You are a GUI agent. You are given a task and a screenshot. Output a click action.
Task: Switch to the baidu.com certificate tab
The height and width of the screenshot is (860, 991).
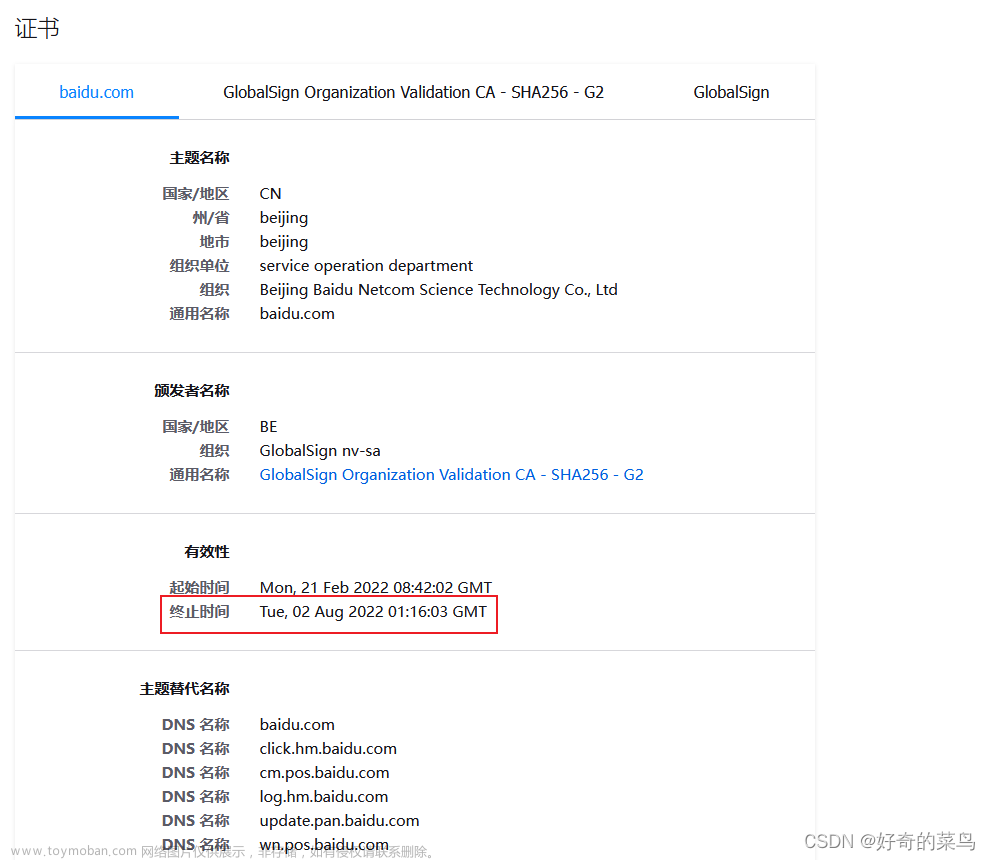pos(97,92)
